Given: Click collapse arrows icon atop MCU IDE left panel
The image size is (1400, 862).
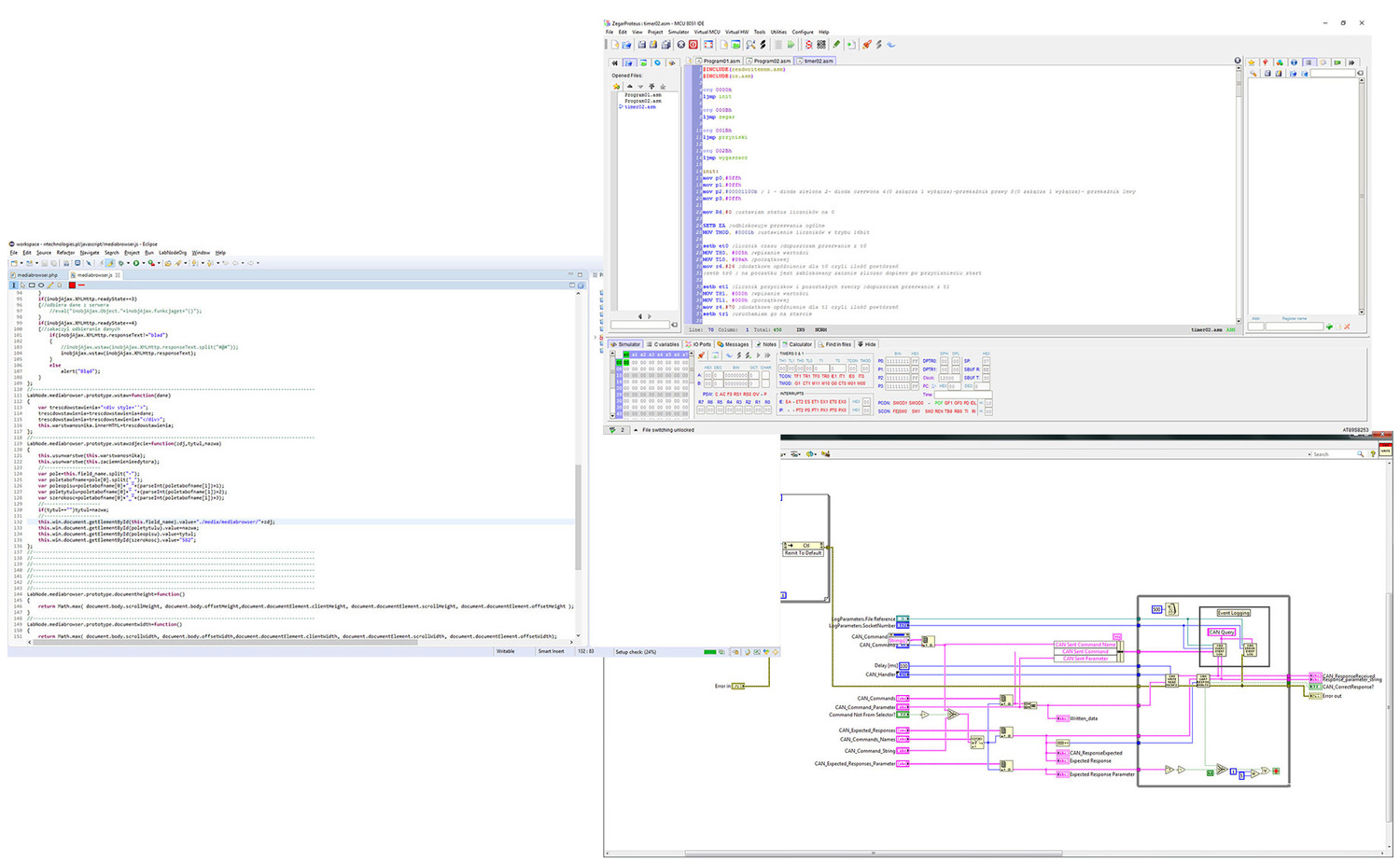Looking at the screenshot, I should pyautogui.click(x=614, y=63).
